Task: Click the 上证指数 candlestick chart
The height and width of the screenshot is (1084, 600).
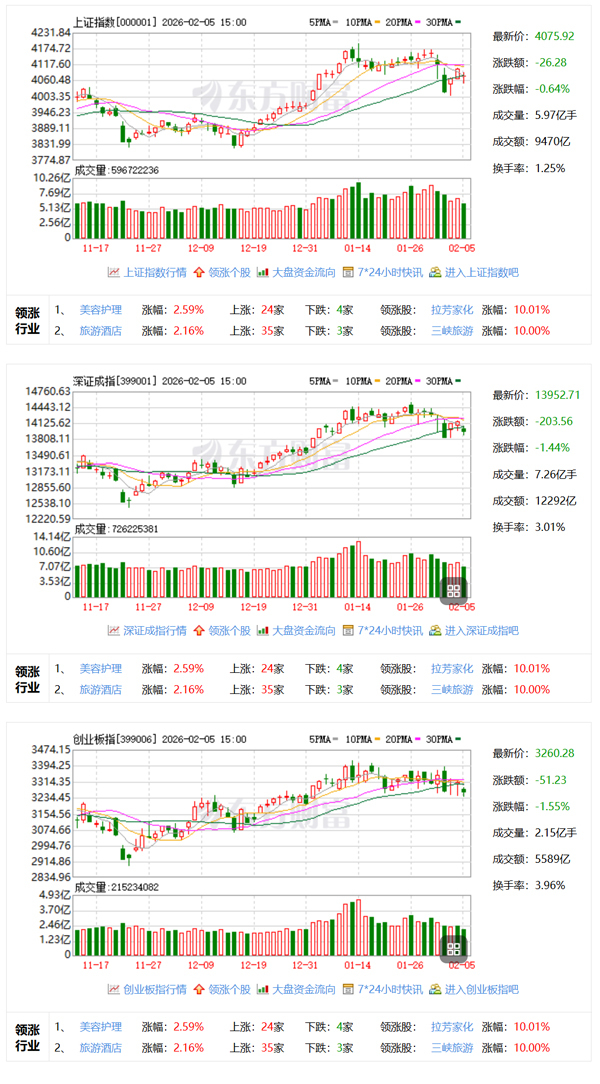Action: 272,96
